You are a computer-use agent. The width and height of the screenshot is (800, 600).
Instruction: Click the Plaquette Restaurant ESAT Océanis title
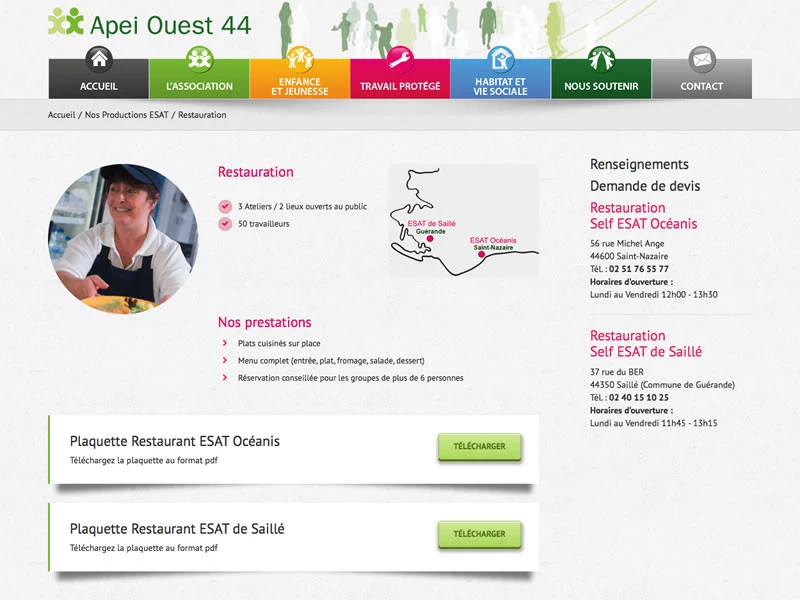pyautogui.click(x=174, y=441)
